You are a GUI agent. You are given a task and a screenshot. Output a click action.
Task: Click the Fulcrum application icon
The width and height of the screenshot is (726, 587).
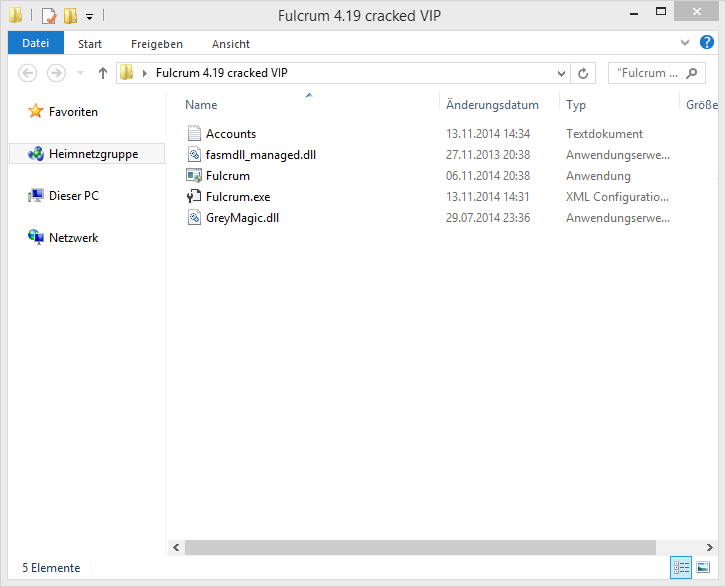(x=194, y=175)
